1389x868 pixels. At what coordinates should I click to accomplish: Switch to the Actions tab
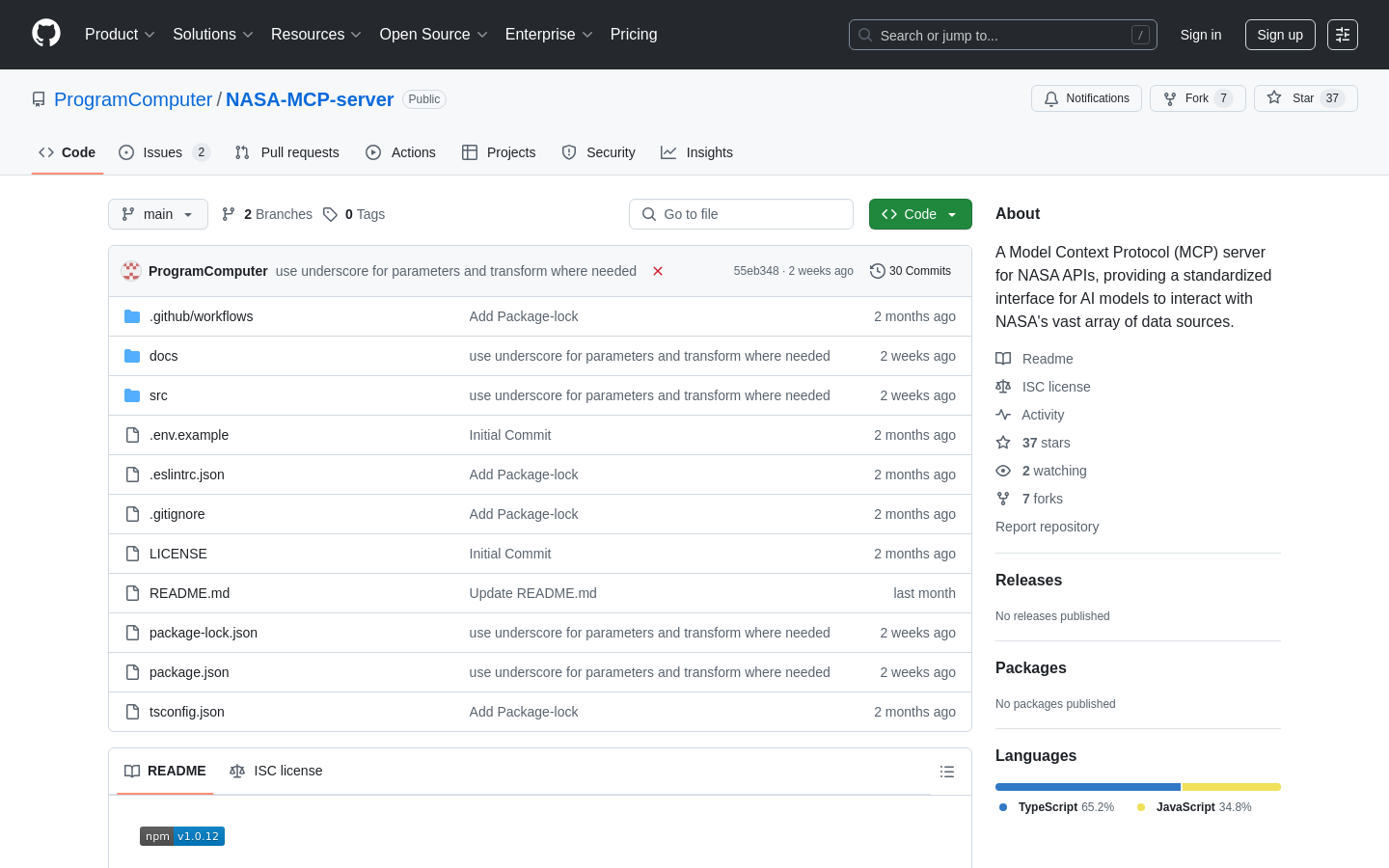pyautogui.click(x=401, y=152)
